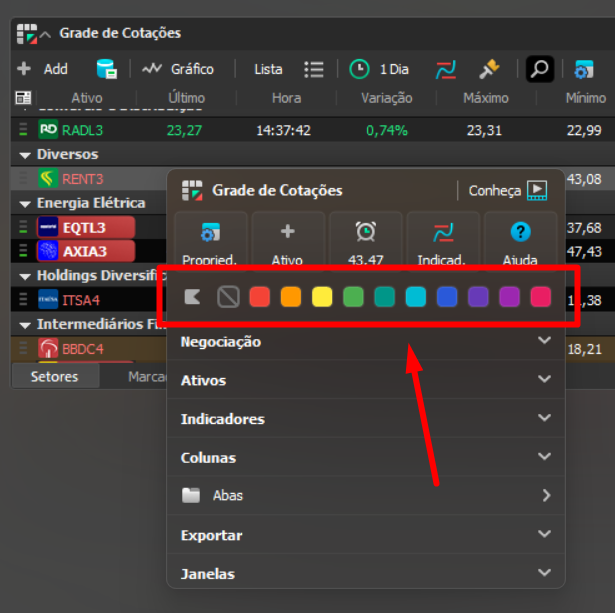This screenshot has height=613, width=615.
Task: Expand the Colunas section
Action: tap(366, 457)
